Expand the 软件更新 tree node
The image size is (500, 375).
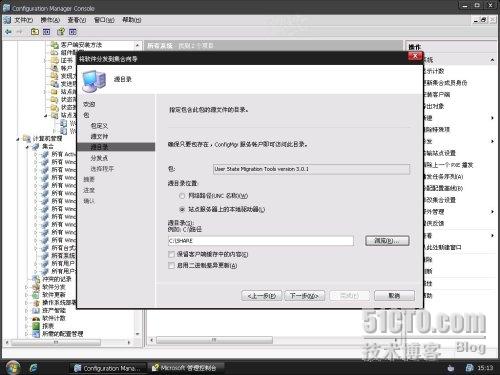27,295
